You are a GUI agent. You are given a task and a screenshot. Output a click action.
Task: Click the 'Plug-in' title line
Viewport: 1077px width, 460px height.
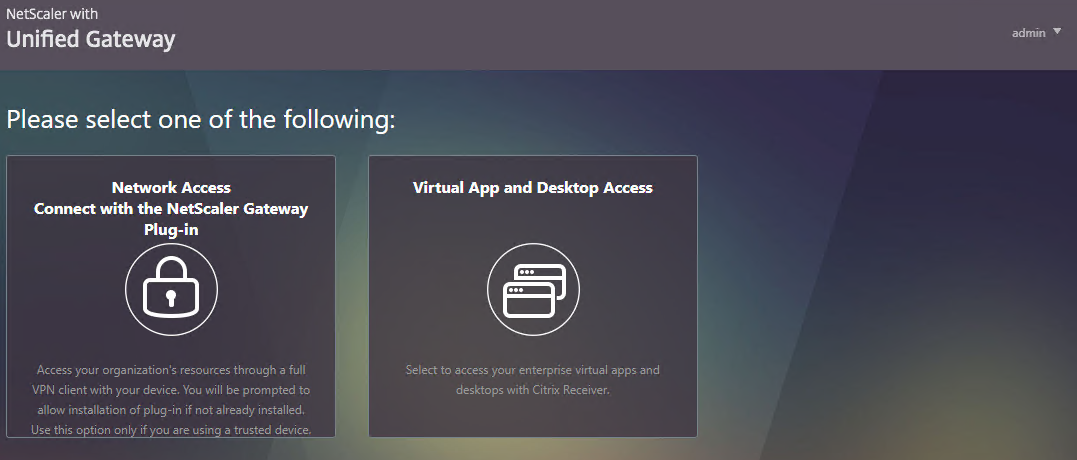(171, 230)
